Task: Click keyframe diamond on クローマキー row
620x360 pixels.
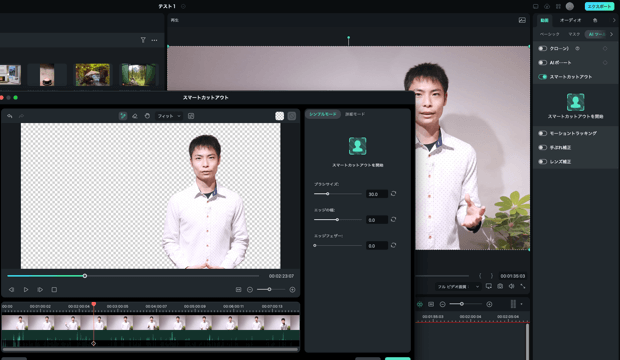Action: pyautogui.click(x=605, y=48)
